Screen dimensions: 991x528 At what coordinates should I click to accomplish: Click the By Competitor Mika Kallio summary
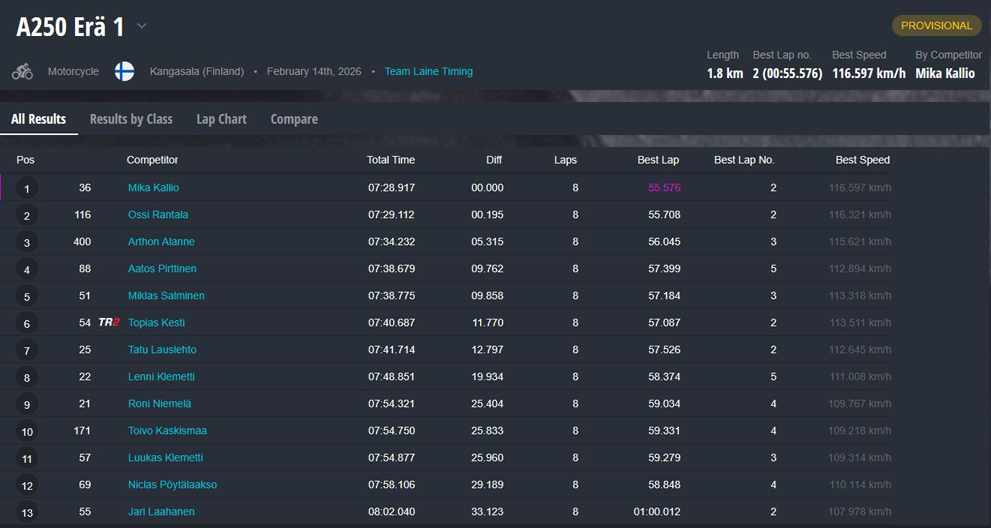[x=944, y=73]
